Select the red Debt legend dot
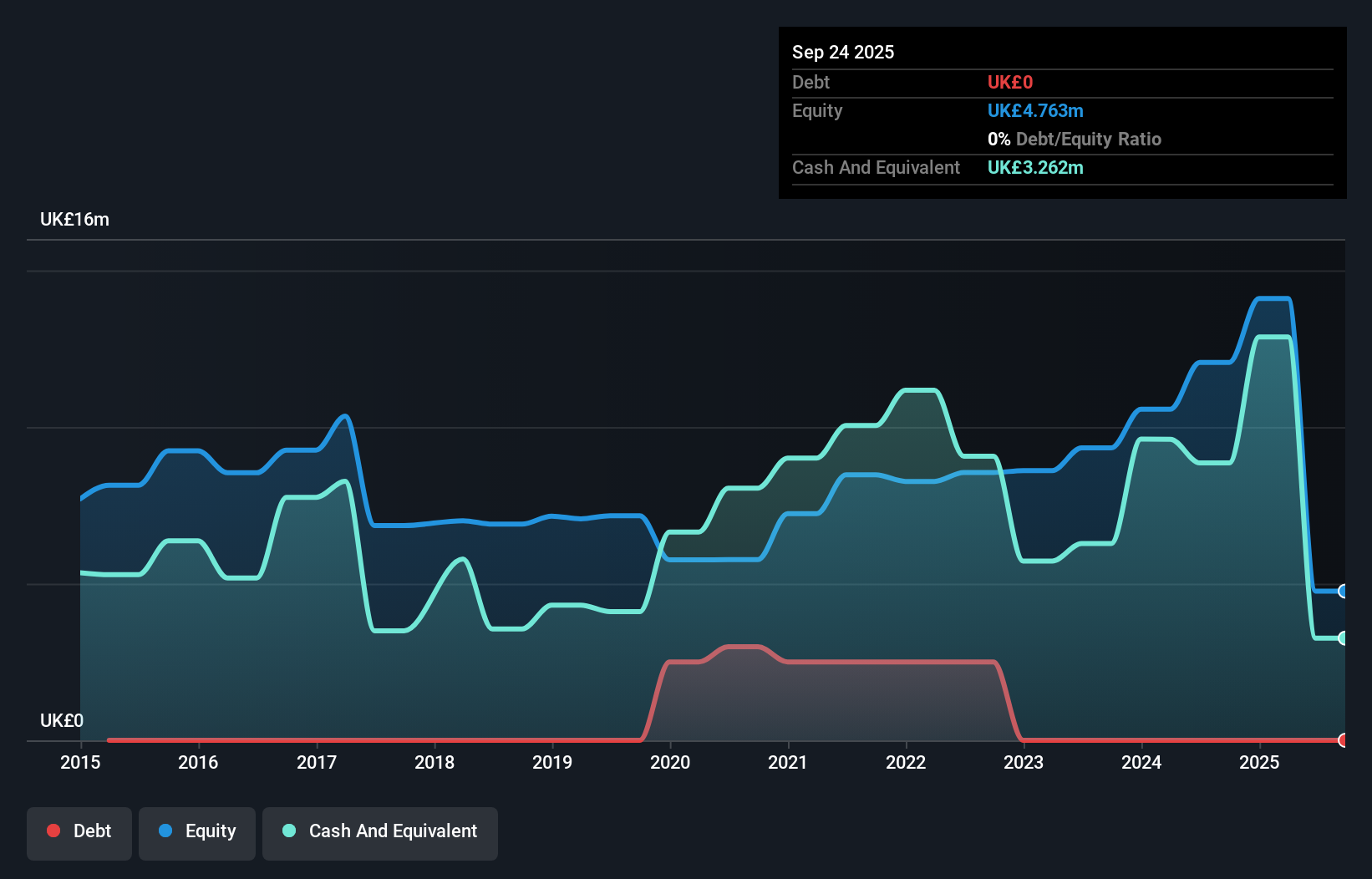Image resolution: width=1372 pixels, height=879 pixels. pos(53,831)
